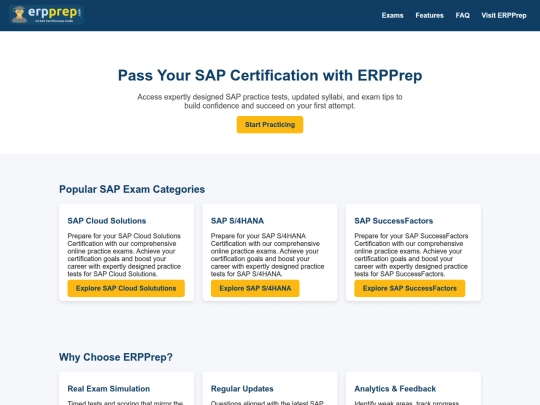Click Explore SAP Cloud Solutions button
The width and height of the screenshot is (540, 405).
click(126, 288)
